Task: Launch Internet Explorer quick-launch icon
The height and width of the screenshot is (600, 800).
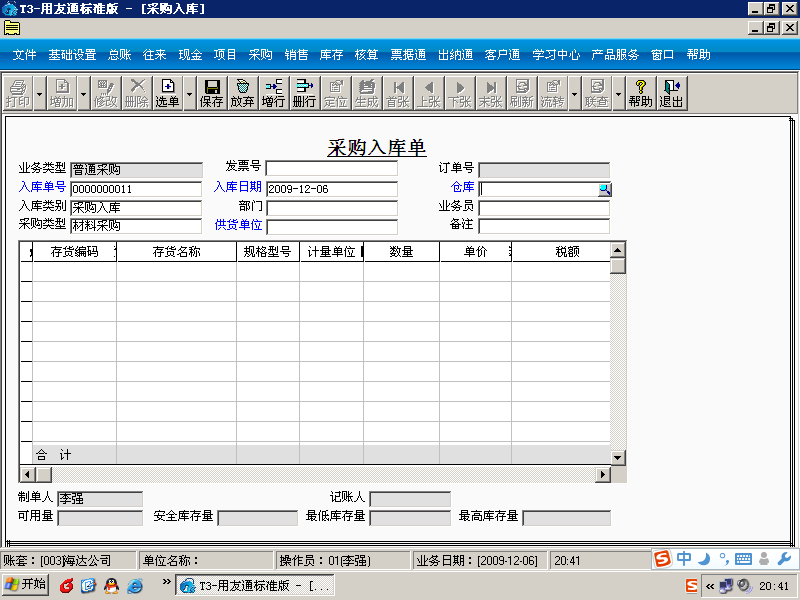Action: point(135,586)
